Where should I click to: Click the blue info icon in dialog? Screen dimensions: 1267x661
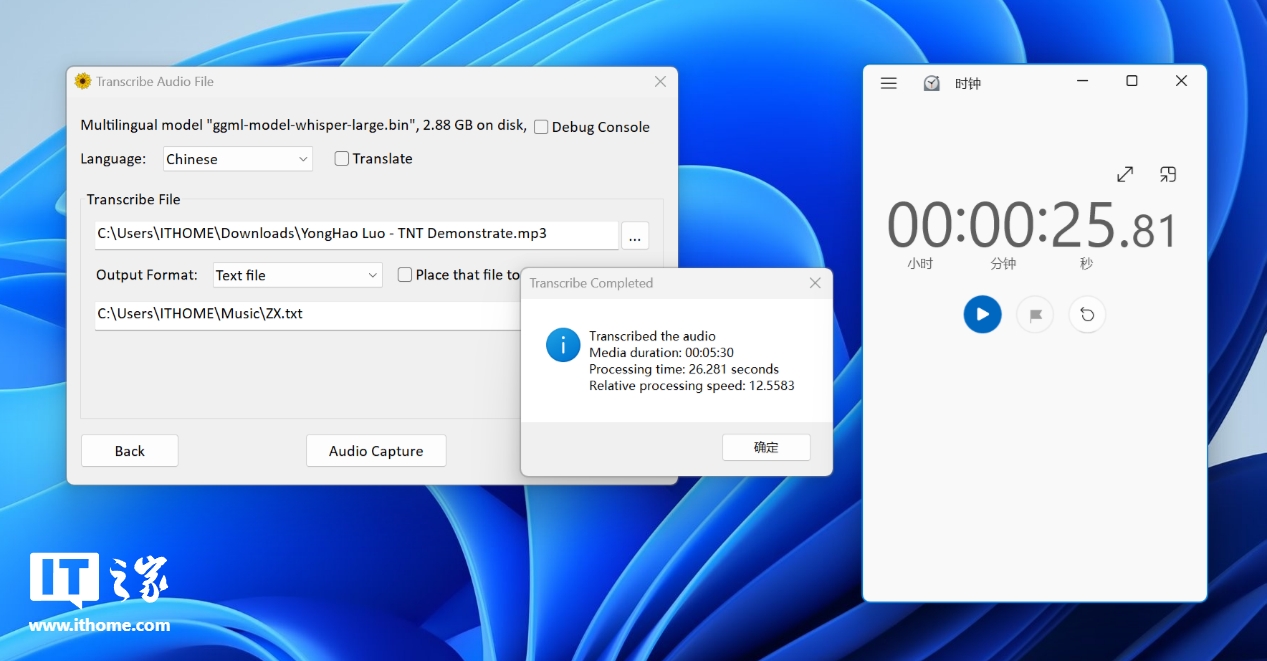tap(563, 345)
